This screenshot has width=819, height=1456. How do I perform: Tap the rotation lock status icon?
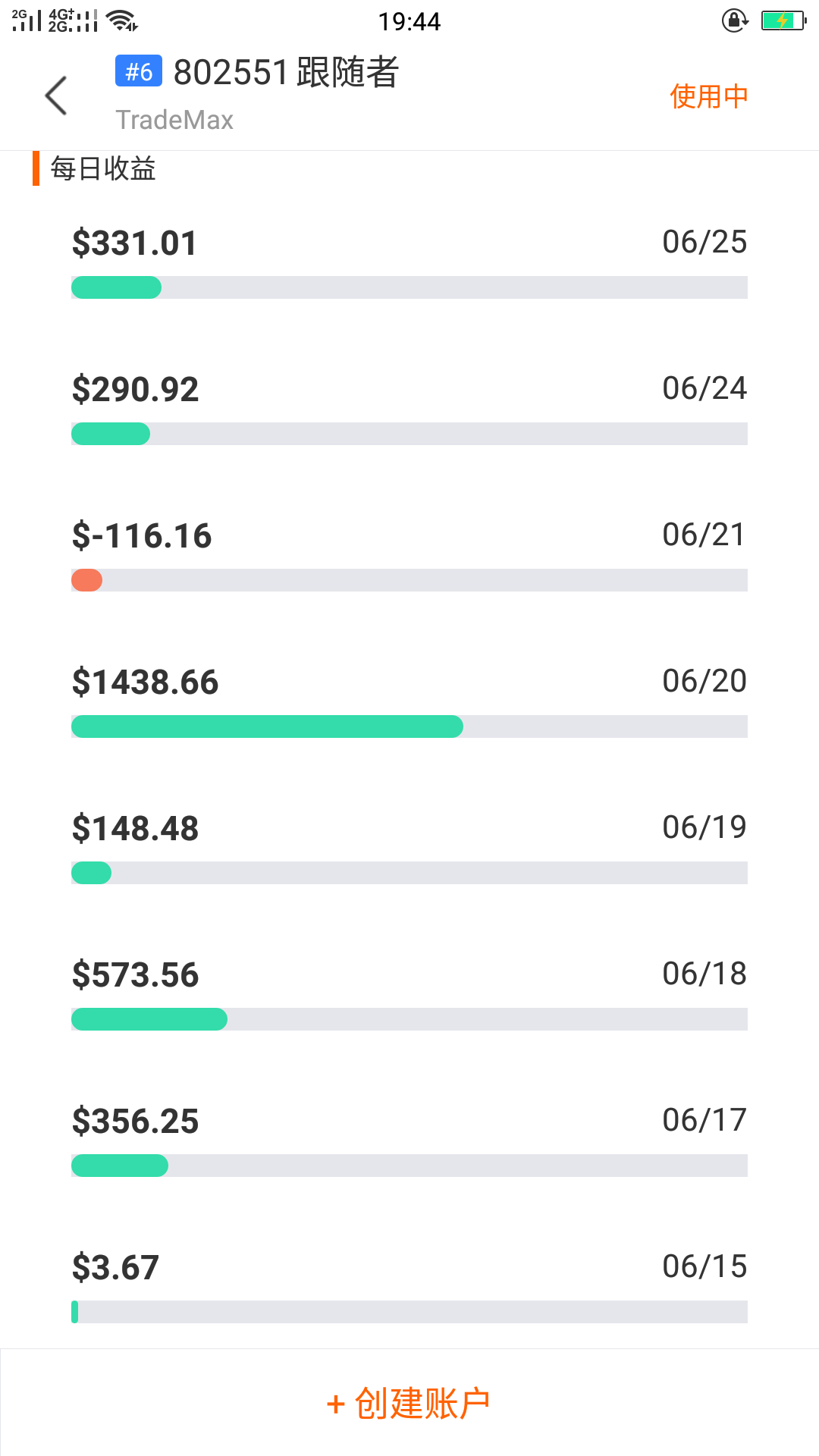pos(735,20)
